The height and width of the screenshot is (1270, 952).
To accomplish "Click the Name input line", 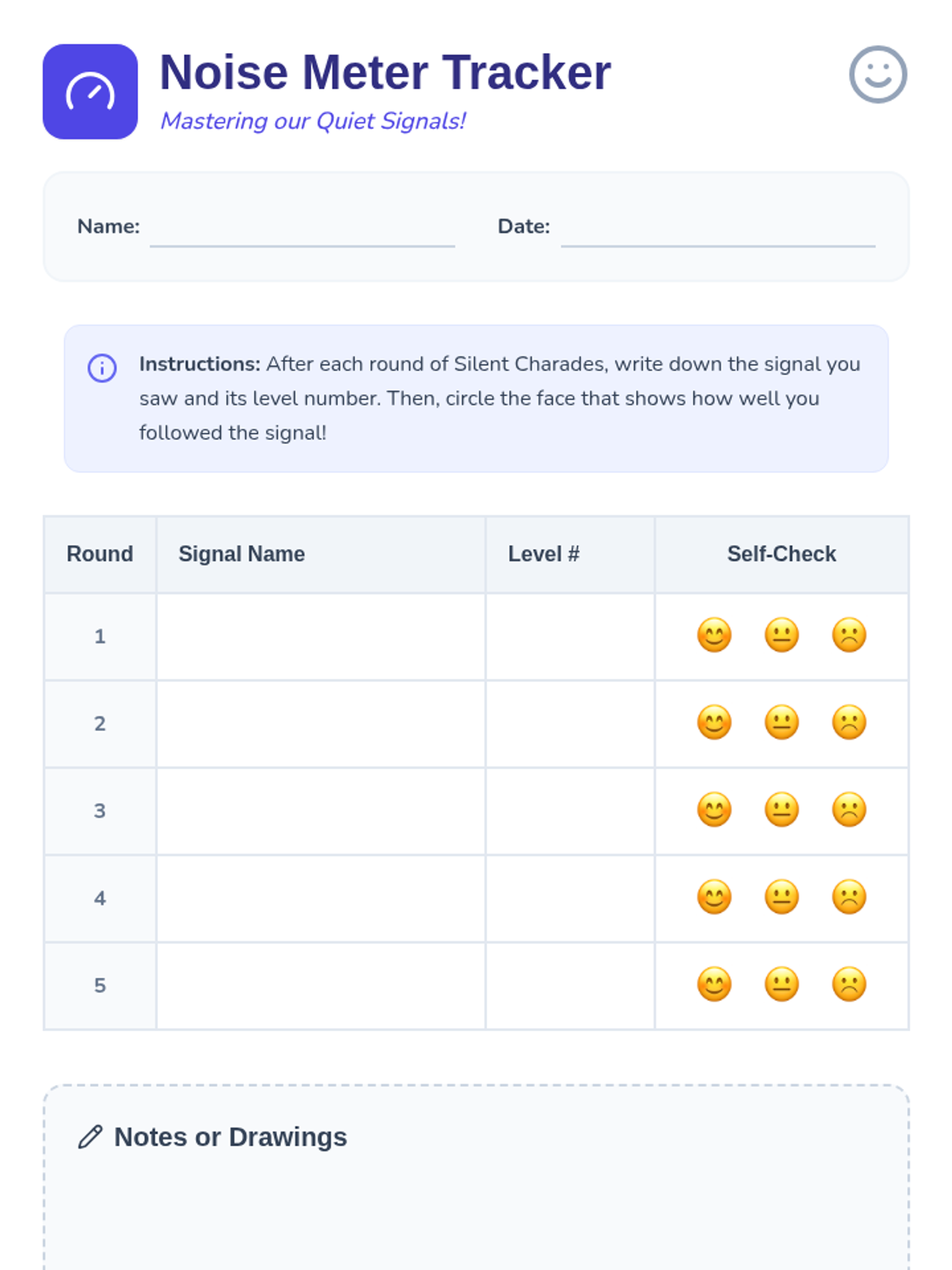I will [x=302, y=232].
